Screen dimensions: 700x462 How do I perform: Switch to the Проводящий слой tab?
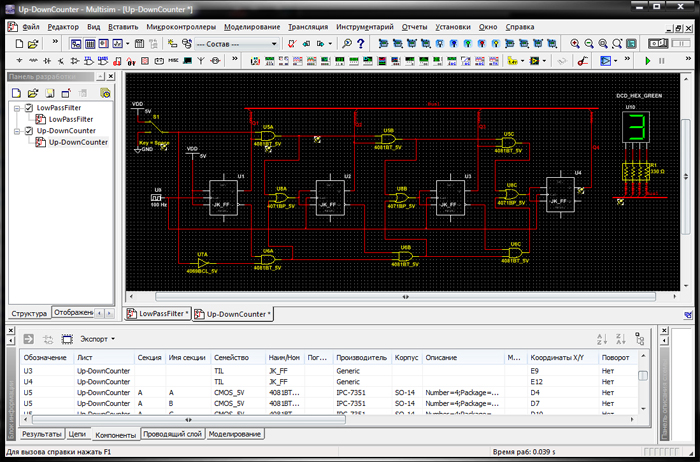[173, 434]
